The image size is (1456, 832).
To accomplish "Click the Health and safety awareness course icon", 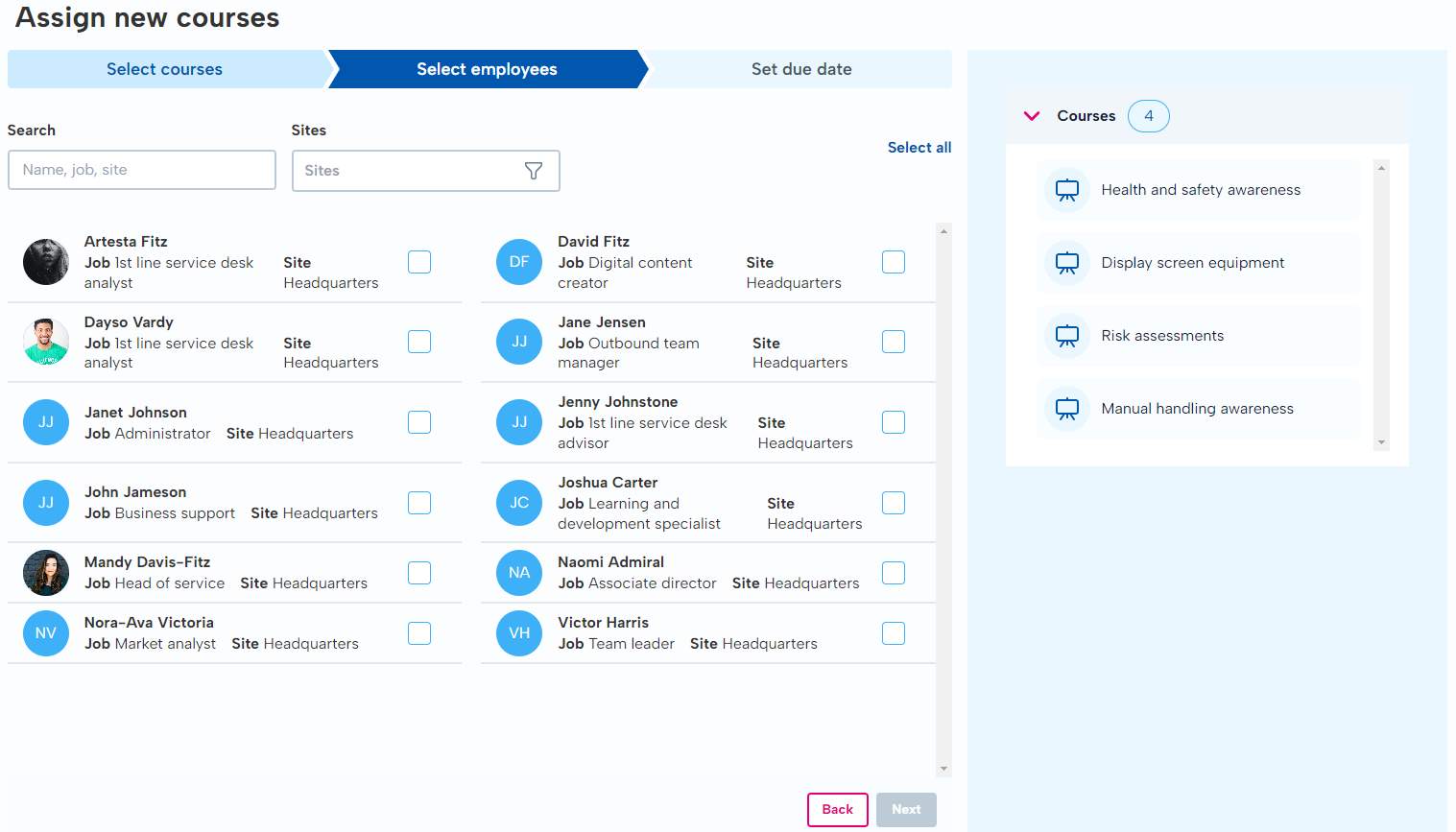I will coord(1066,190).
